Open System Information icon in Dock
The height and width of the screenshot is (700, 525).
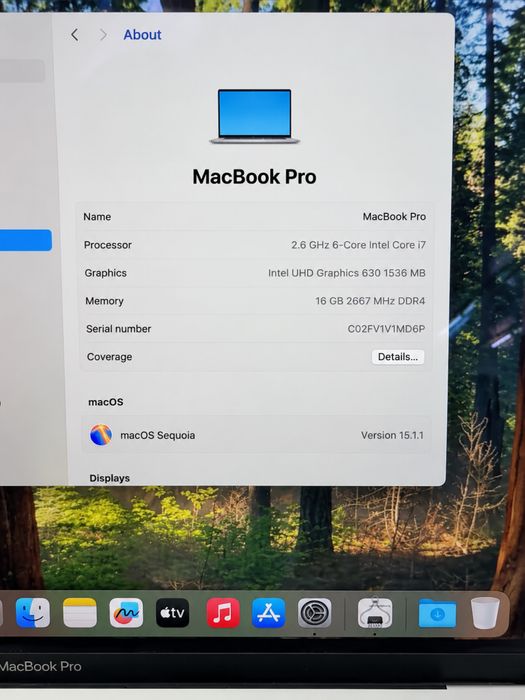[375, 613]
